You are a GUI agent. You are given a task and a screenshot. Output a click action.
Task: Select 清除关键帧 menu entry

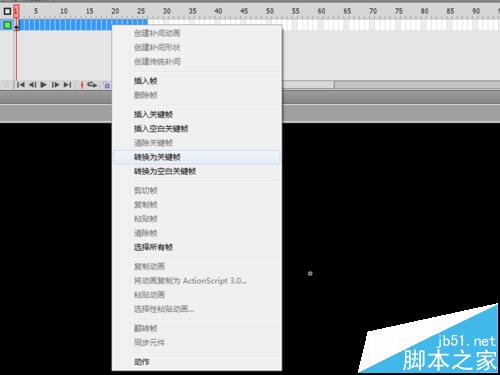197,143
